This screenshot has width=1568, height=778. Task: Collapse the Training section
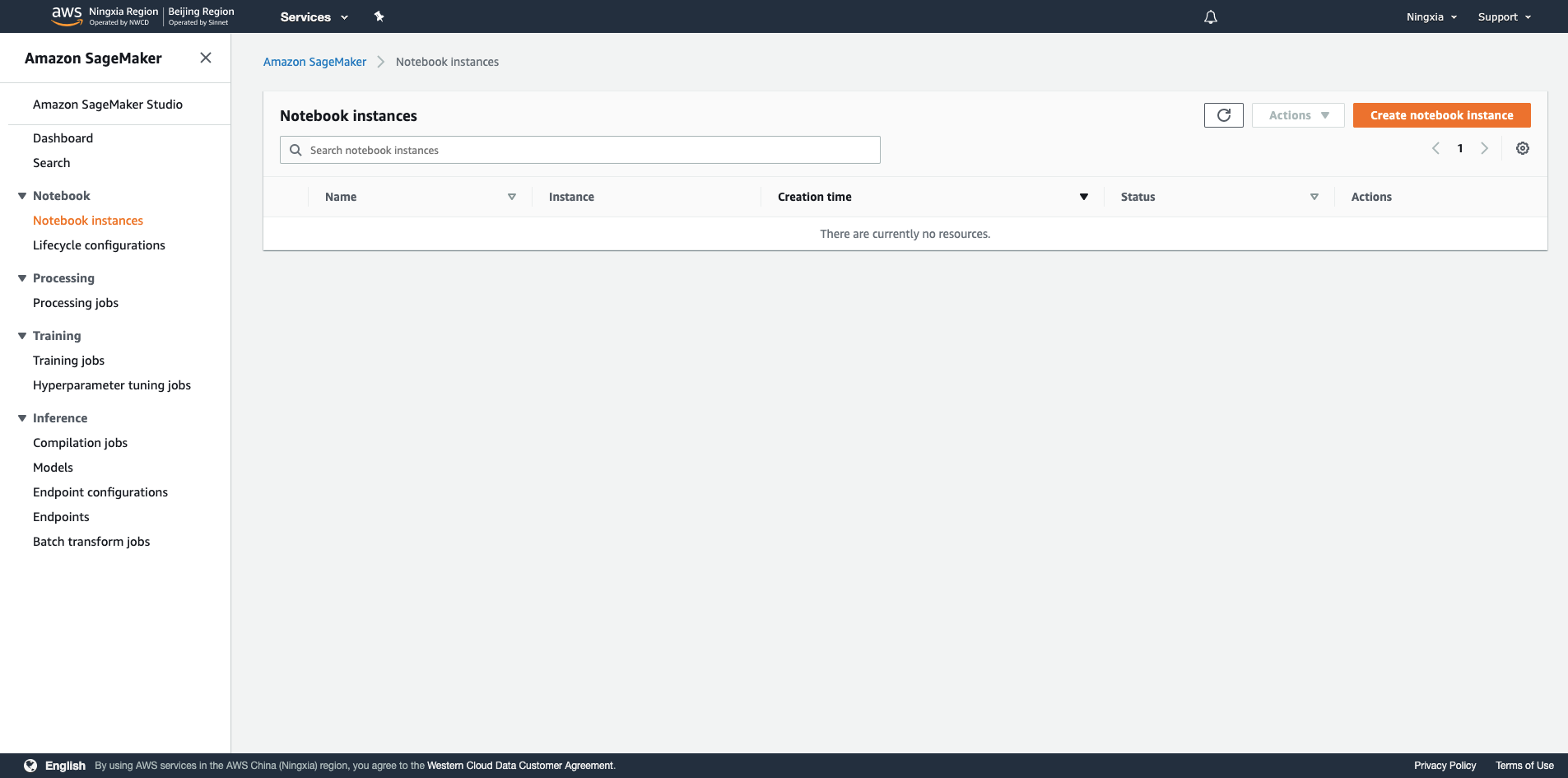(x=22, y=336)
